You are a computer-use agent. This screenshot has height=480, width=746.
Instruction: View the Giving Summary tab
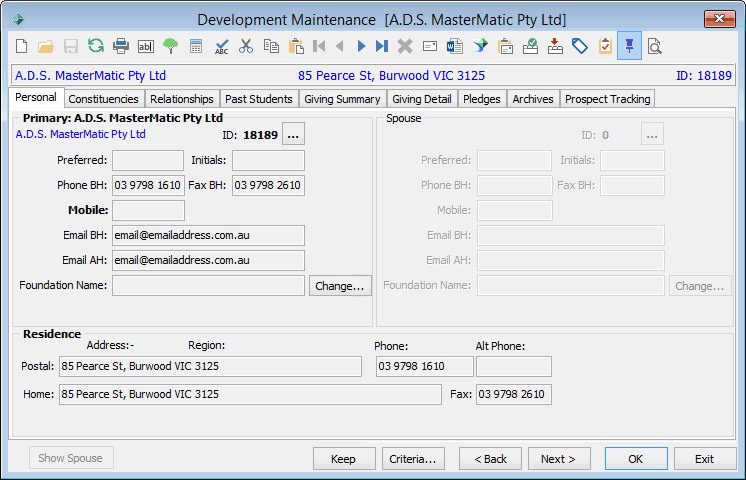[342, 99]
